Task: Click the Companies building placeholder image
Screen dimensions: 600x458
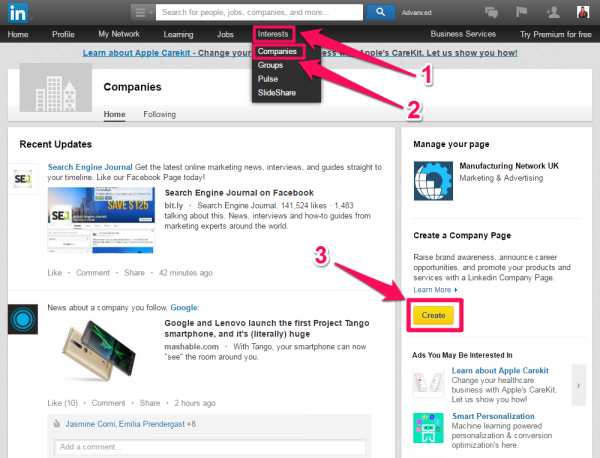Action: tap(55, 88)
